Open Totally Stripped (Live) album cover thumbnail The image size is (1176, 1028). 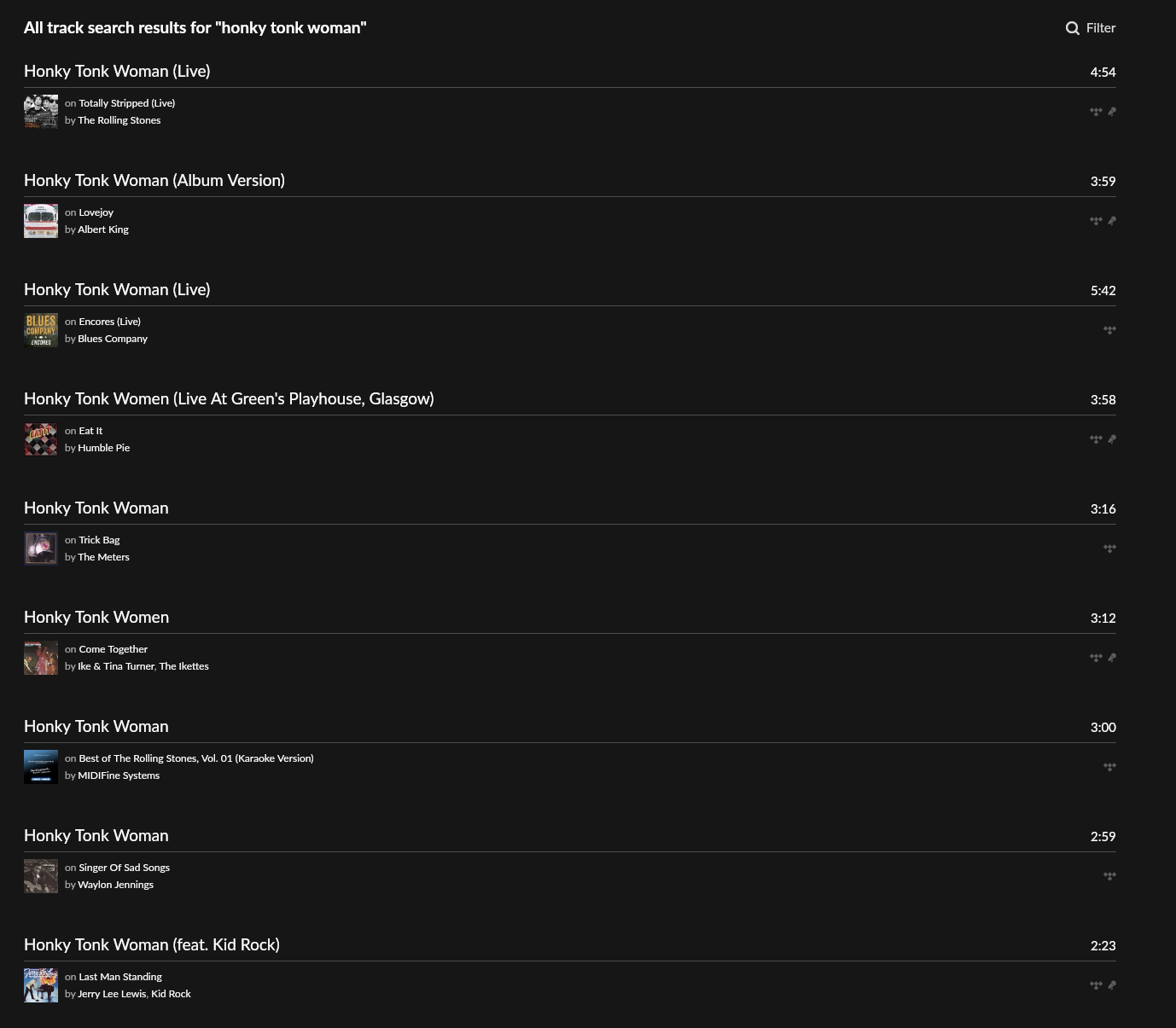coord(41,112)
